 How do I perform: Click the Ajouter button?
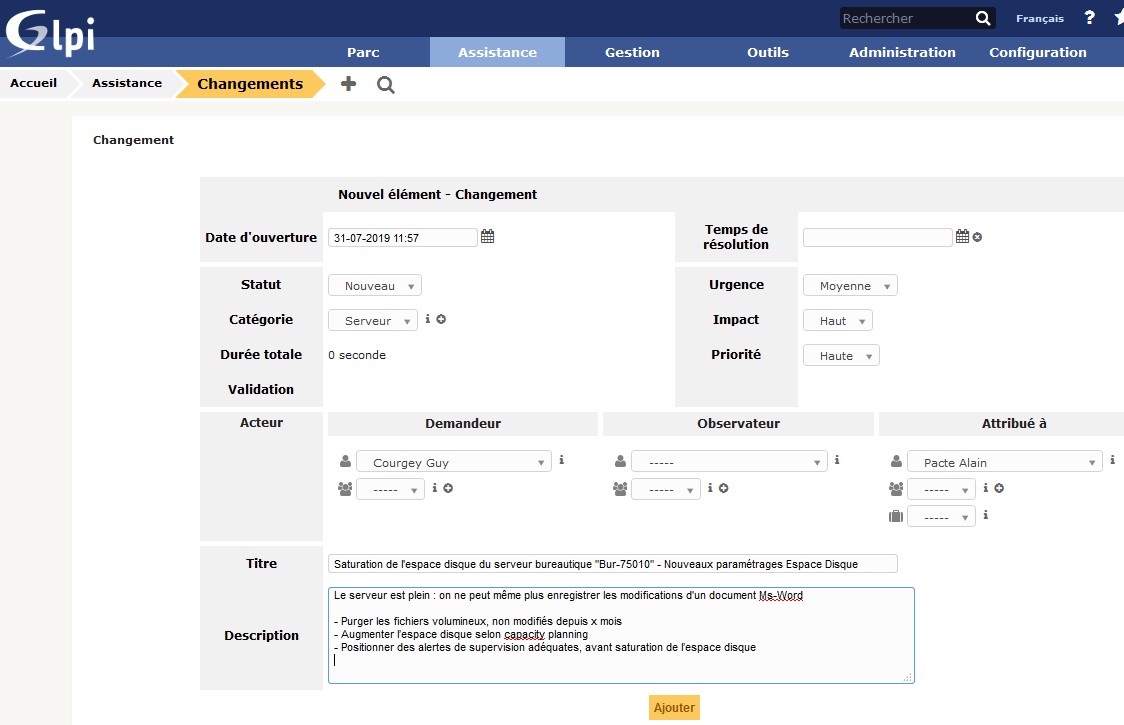[674, 708]
